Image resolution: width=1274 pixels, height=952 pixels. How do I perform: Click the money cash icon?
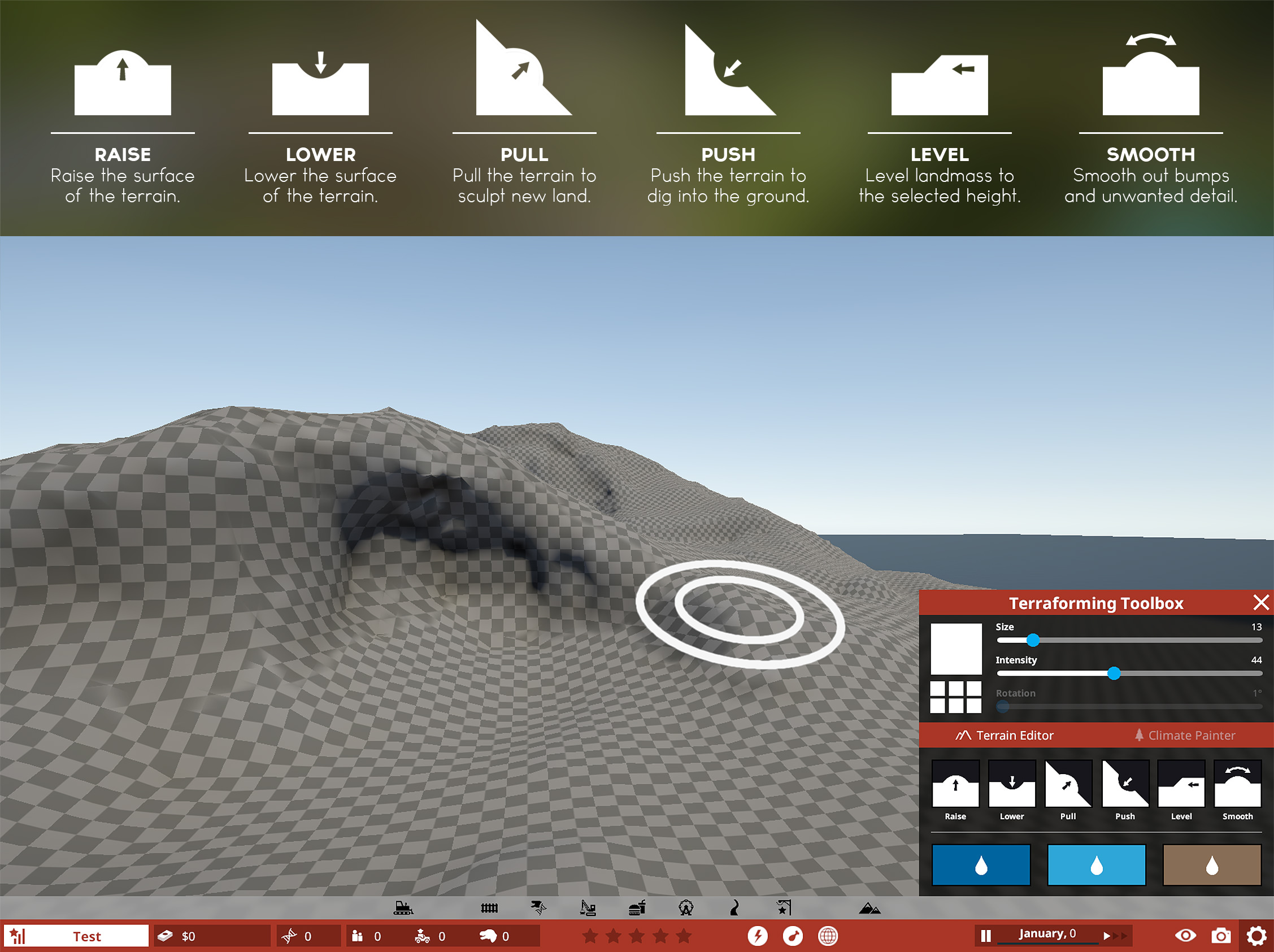pyautogui.click(x=166, y=936)
